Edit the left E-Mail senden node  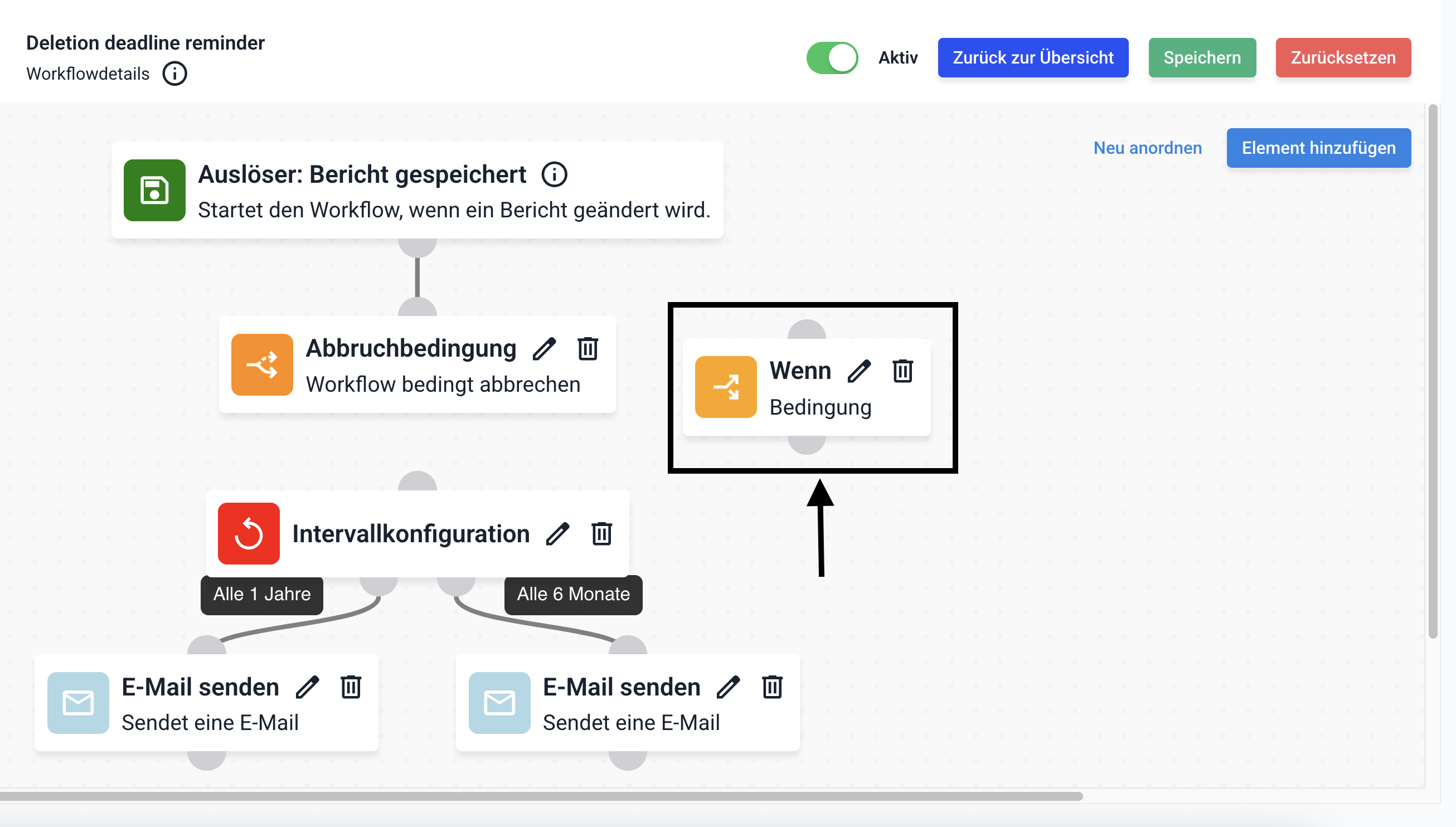click(x=307, y=687)
